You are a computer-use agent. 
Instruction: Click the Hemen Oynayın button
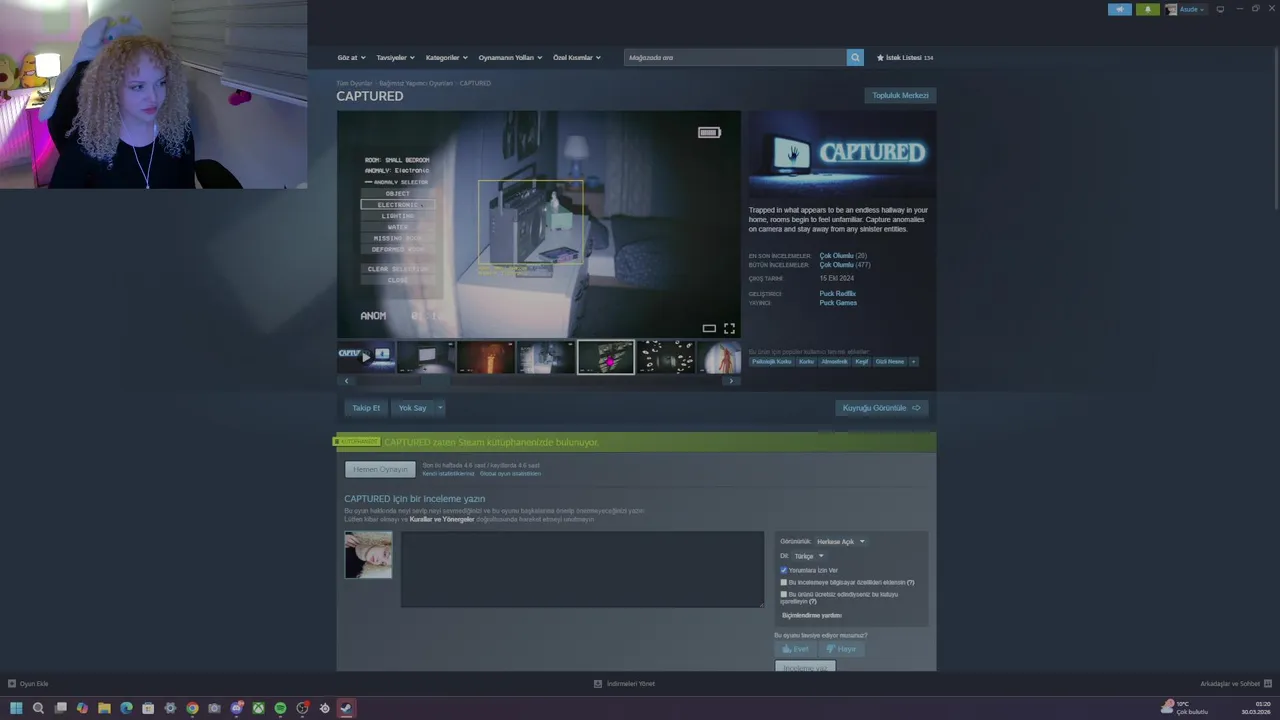click(380, 469)
